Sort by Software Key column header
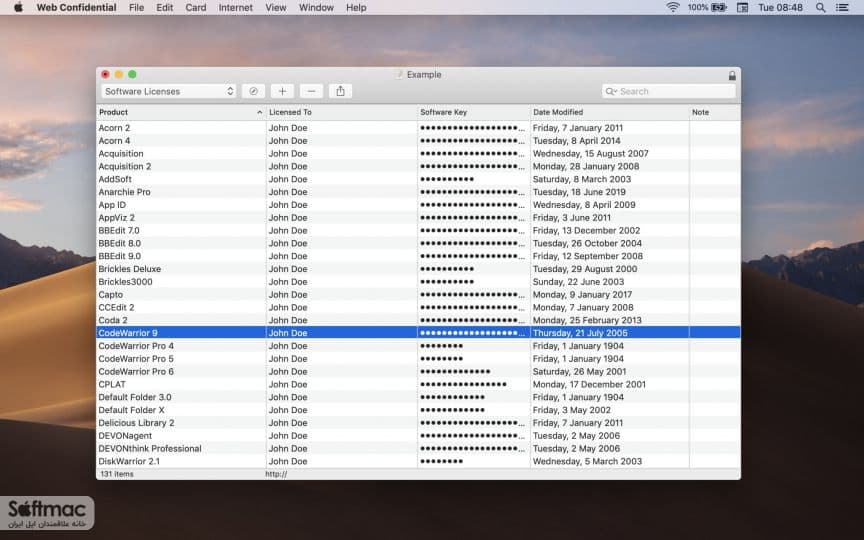 [x=474, y=112]
